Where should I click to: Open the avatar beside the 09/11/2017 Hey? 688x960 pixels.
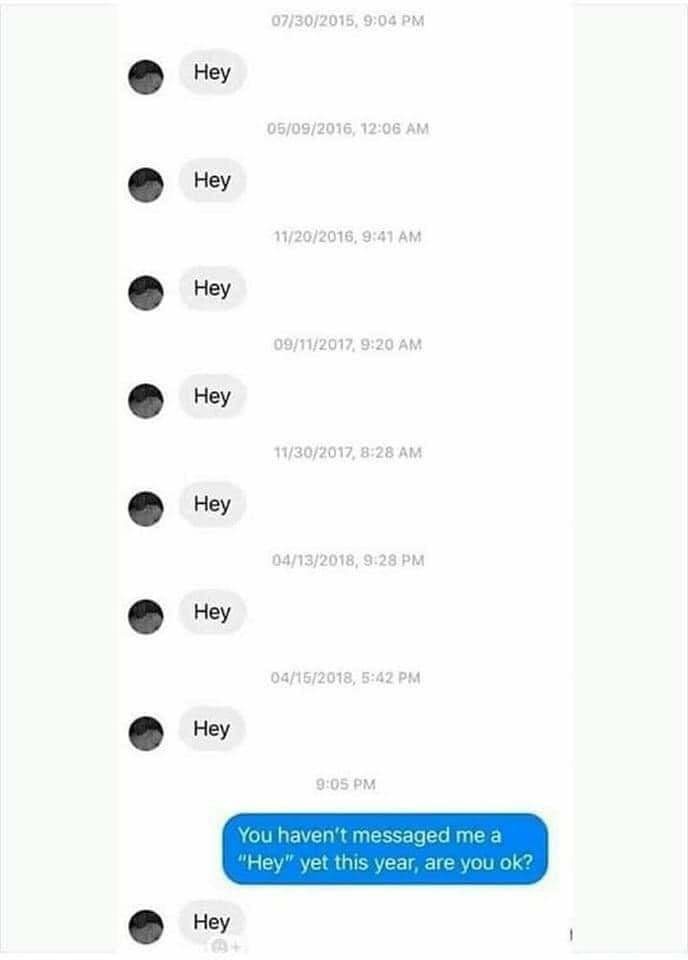pyautogui.click(x=146, y=401)
